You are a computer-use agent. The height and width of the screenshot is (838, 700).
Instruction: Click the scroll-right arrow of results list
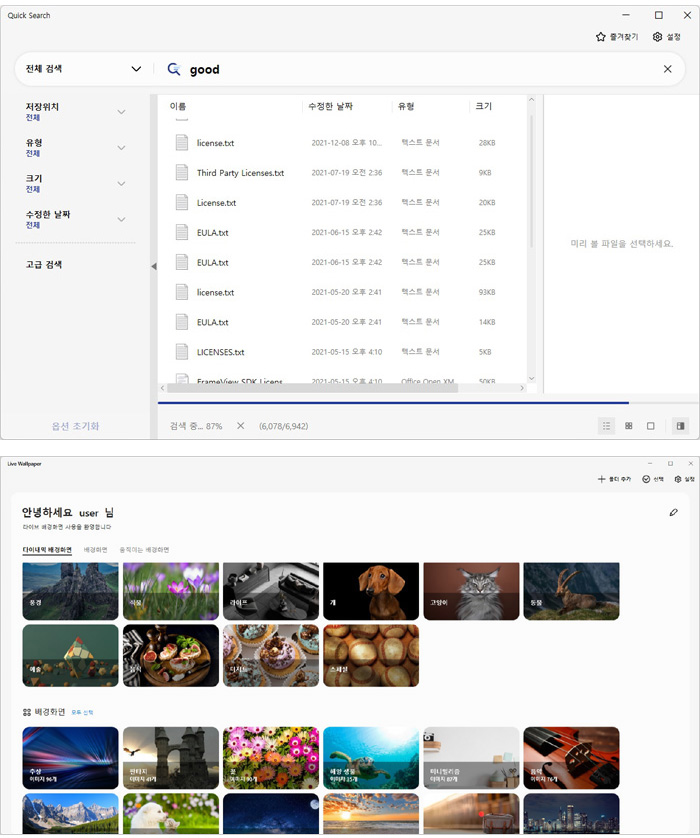tap(522, 388)
